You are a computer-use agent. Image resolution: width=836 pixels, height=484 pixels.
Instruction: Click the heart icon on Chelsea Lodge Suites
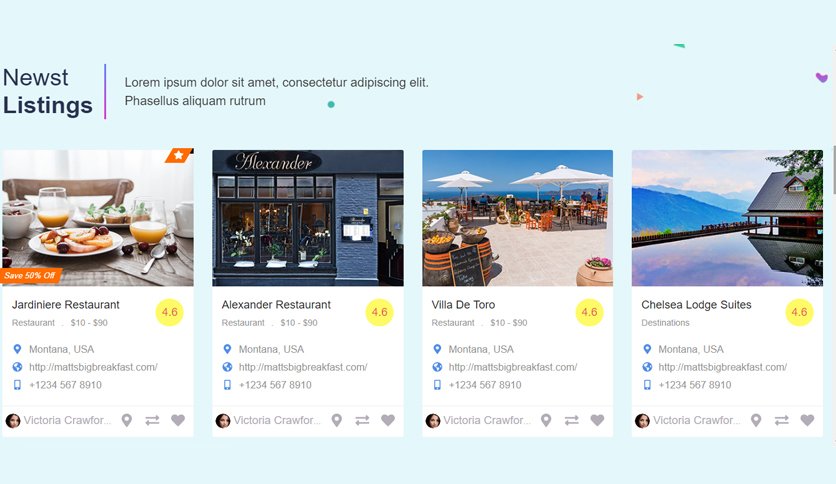[x=808, y=421]
